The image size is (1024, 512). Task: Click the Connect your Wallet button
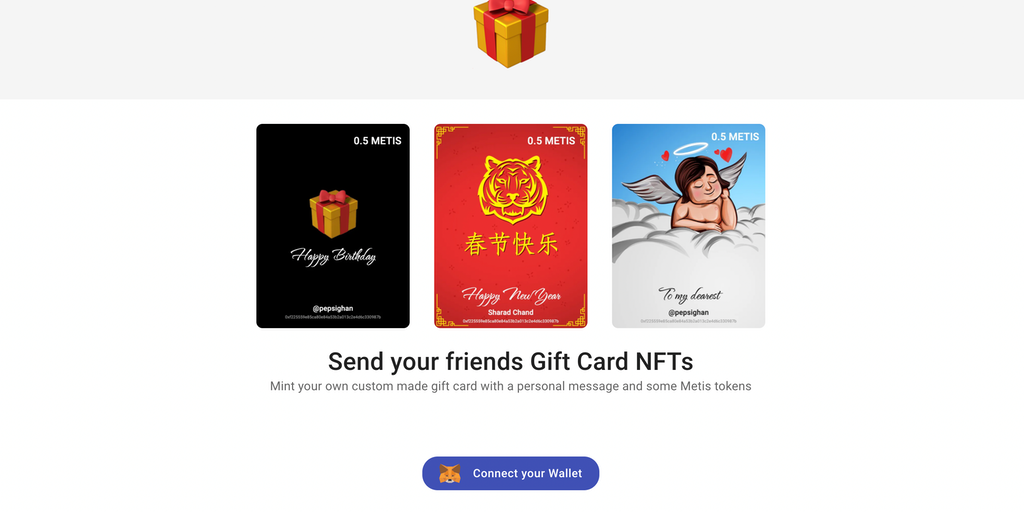point(510,473)
